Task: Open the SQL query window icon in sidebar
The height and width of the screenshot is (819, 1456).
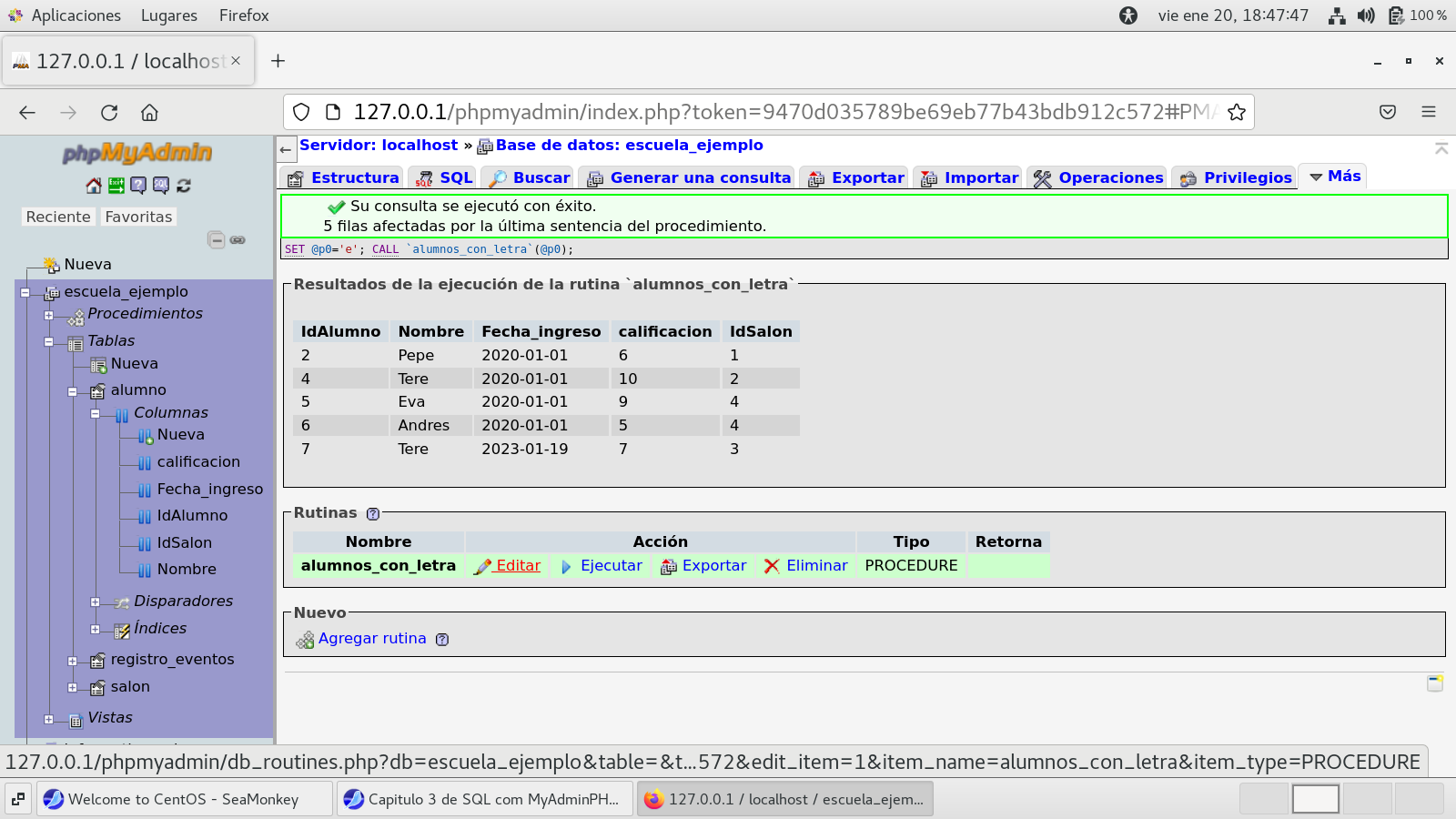Action: point(161,186)
